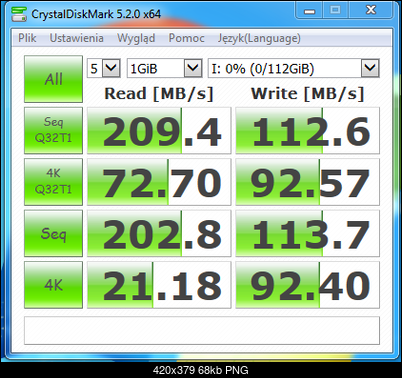Click 4K Q32T1 write value 92.57
Image resolution: width=402 pixels, height=378 pixels.
[307, 182]
